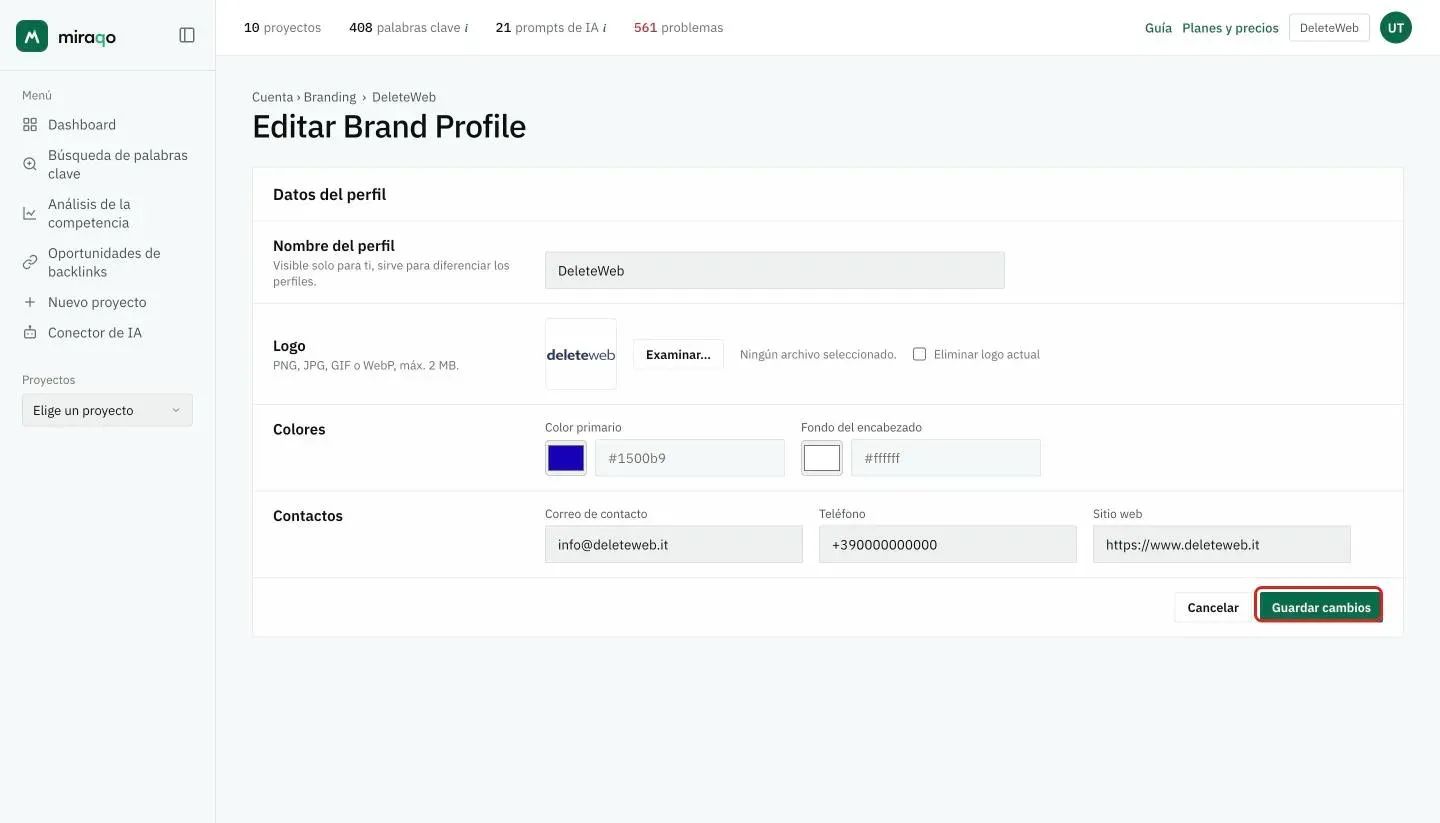Open the header background color swatch

pyautogui.click(x=822, y=458)
